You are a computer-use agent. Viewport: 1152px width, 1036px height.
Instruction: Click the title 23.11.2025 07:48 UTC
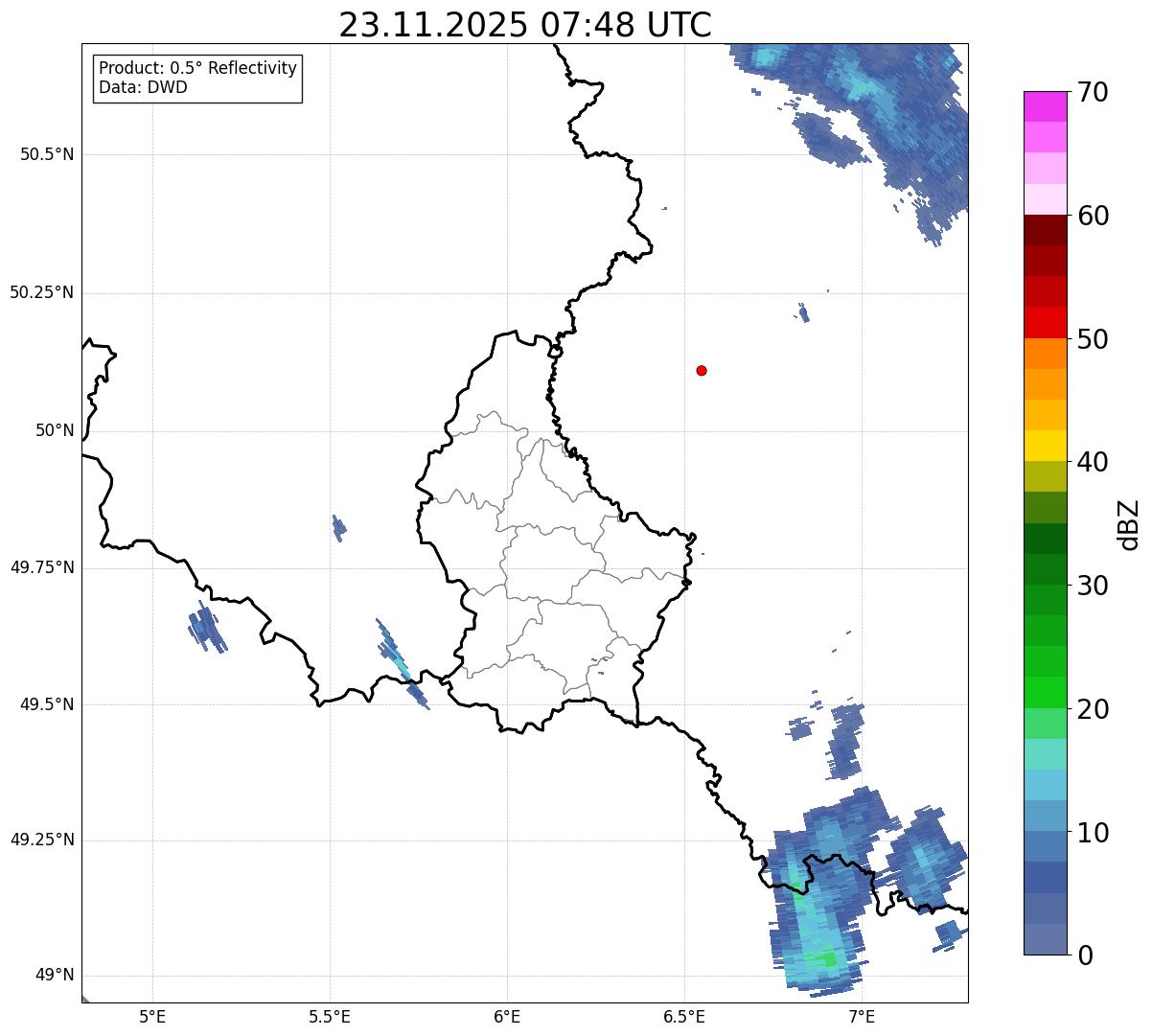point(525,25)
